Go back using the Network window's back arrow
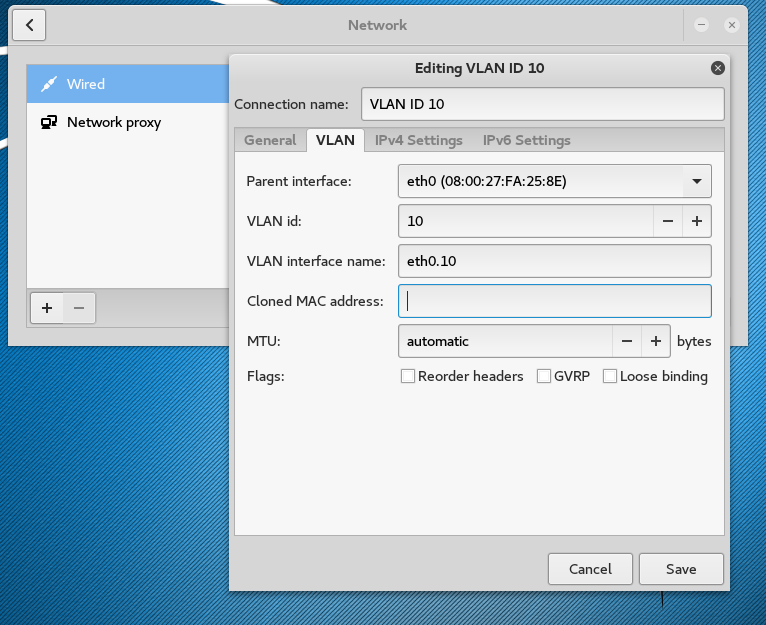The image size is (766, 625). pos(29,25)
